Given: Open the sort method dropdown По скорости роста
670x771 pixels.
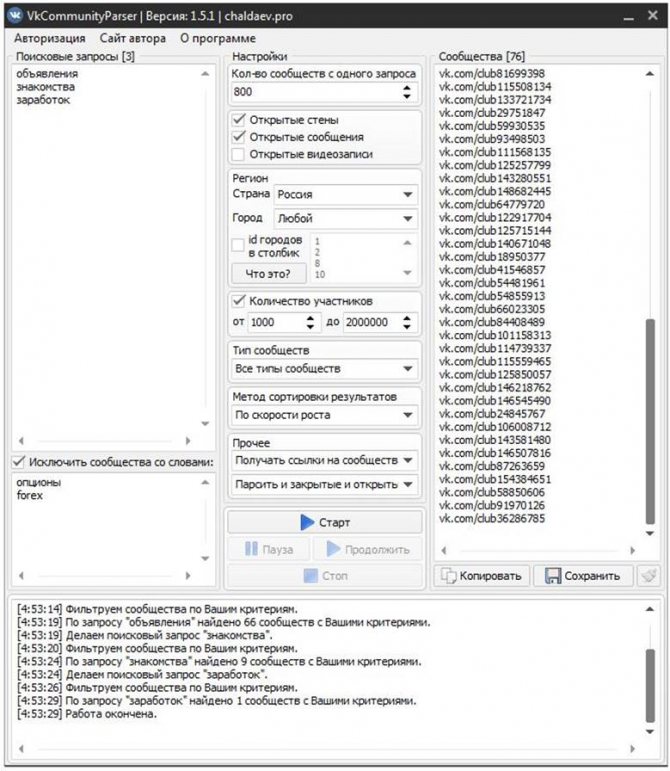Looking at the screenshot, I should [324, 415].
